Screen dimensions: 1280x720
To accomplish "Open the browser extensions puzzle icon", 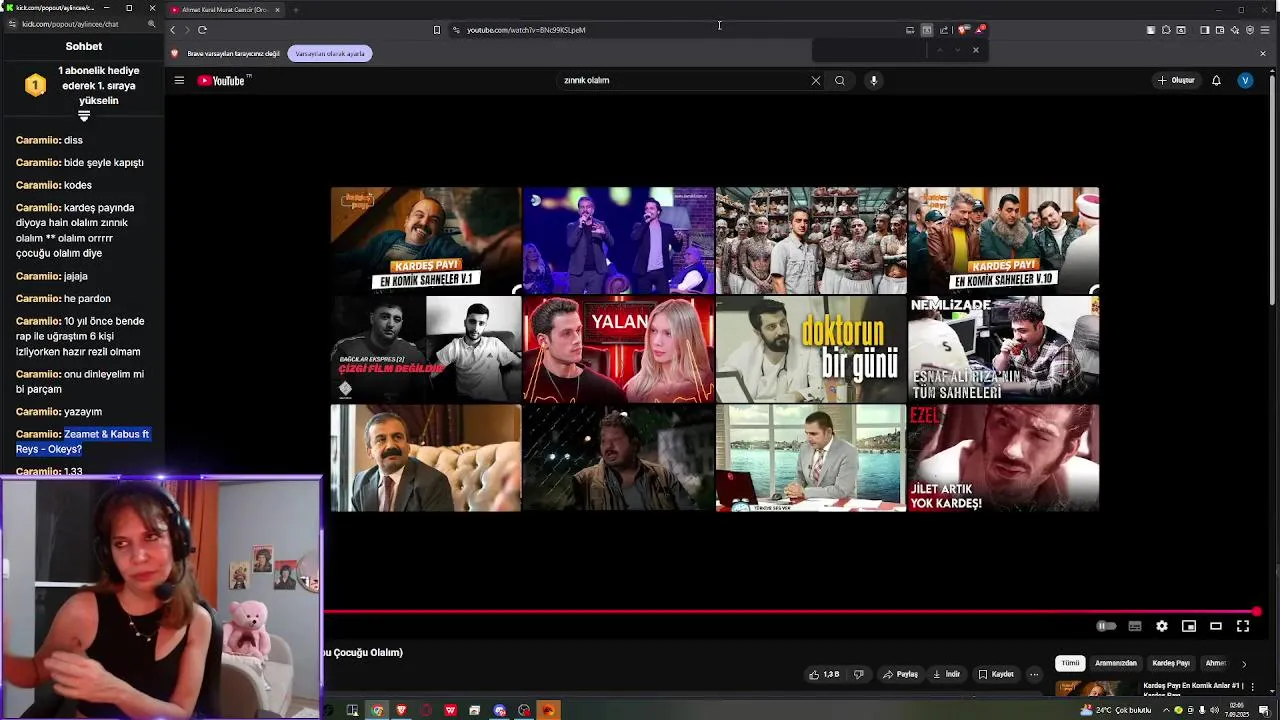I will pos(1165,30).
